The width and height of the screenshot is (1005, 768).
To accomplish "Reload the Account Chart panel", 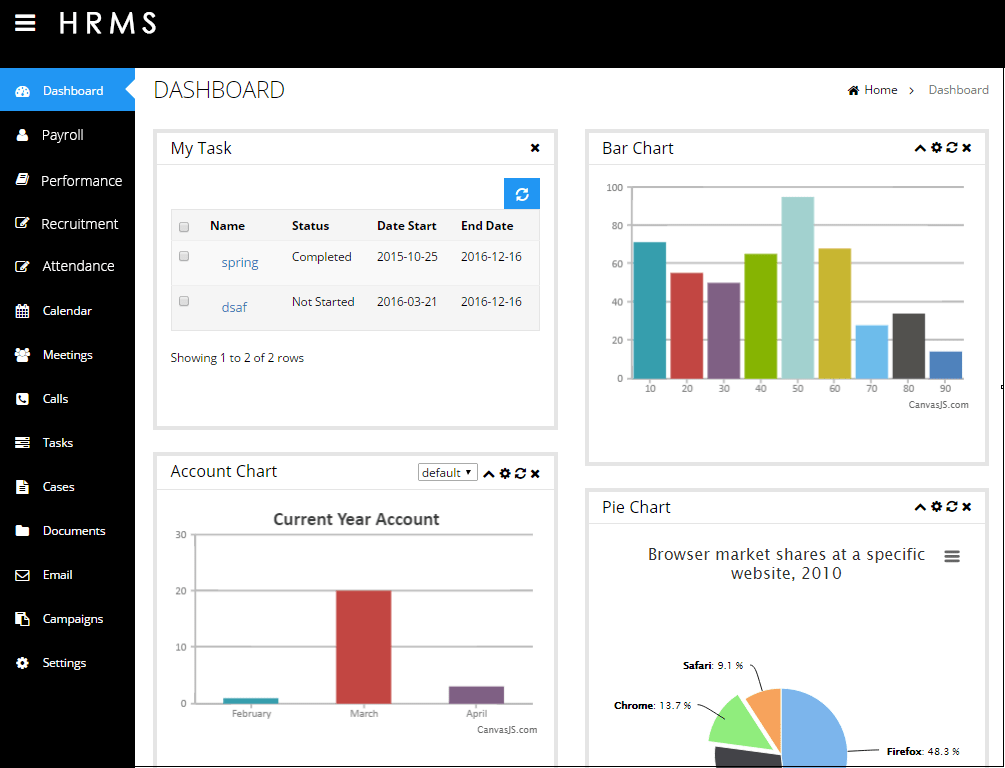I will coord(520,473).
